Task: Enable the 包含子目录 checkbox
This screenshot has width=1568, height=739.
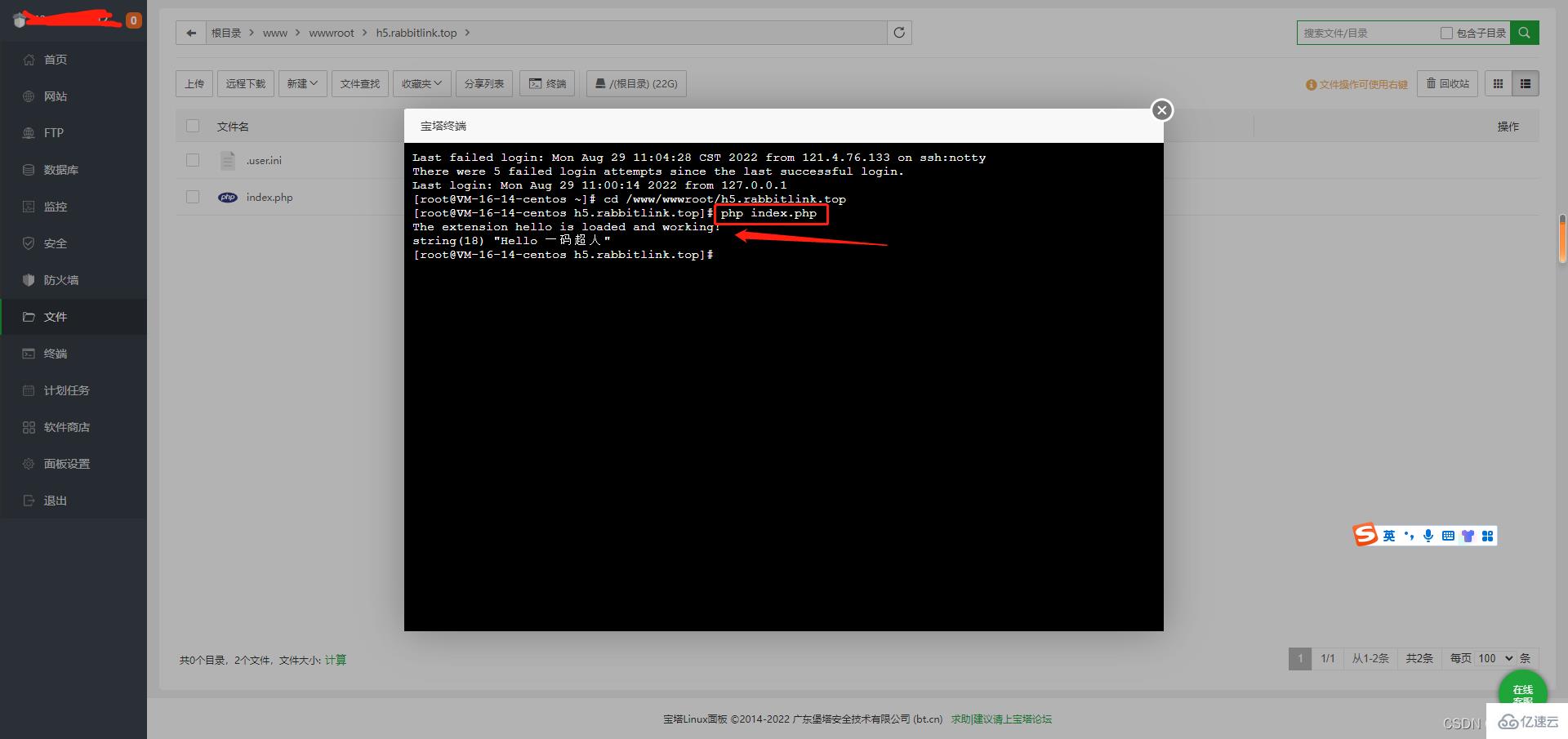Action: (x=1446, y=33)
